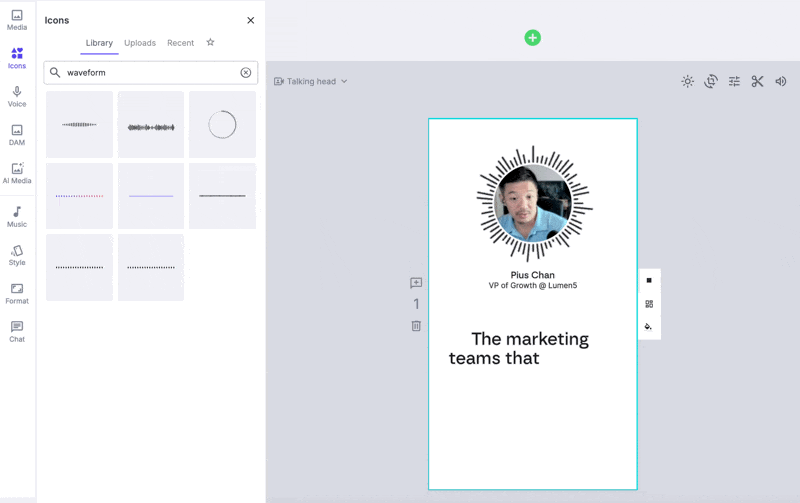Open the Music panel
The image size is (800, 503).
pyautogui.click(x=17, y=217)
